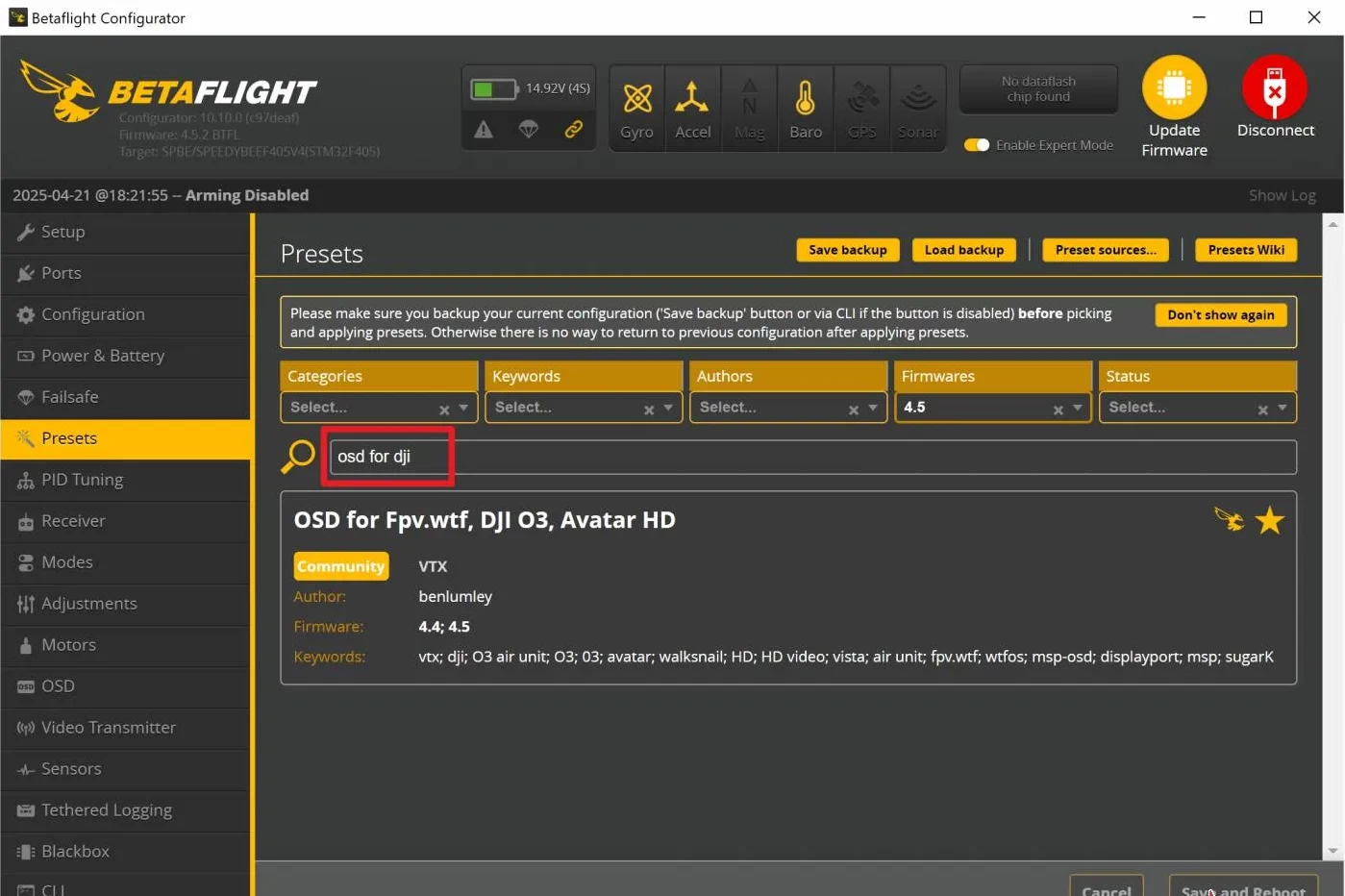Open the Modes tab

tap(126, 562)
